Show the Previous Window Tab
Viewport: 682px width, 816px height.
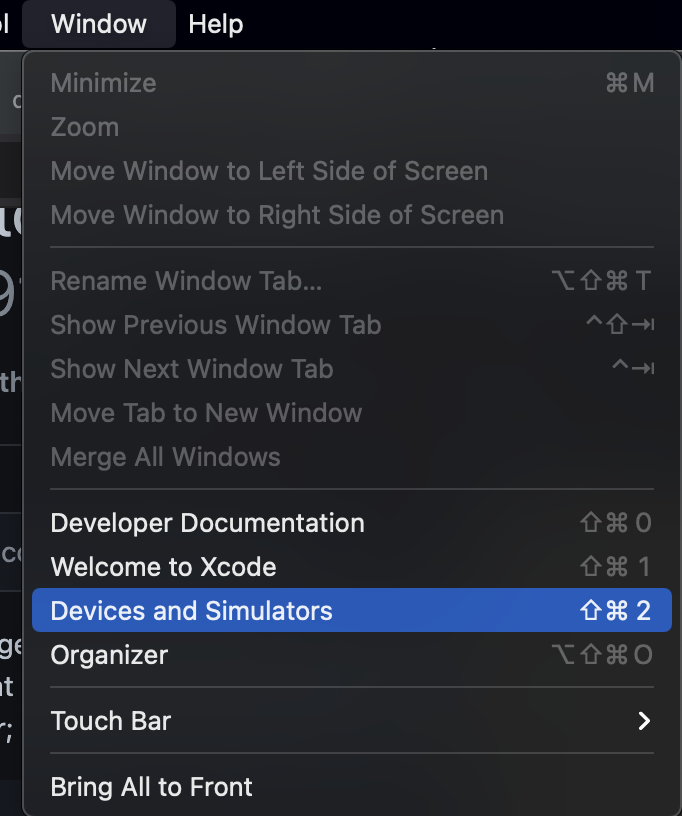215,325
